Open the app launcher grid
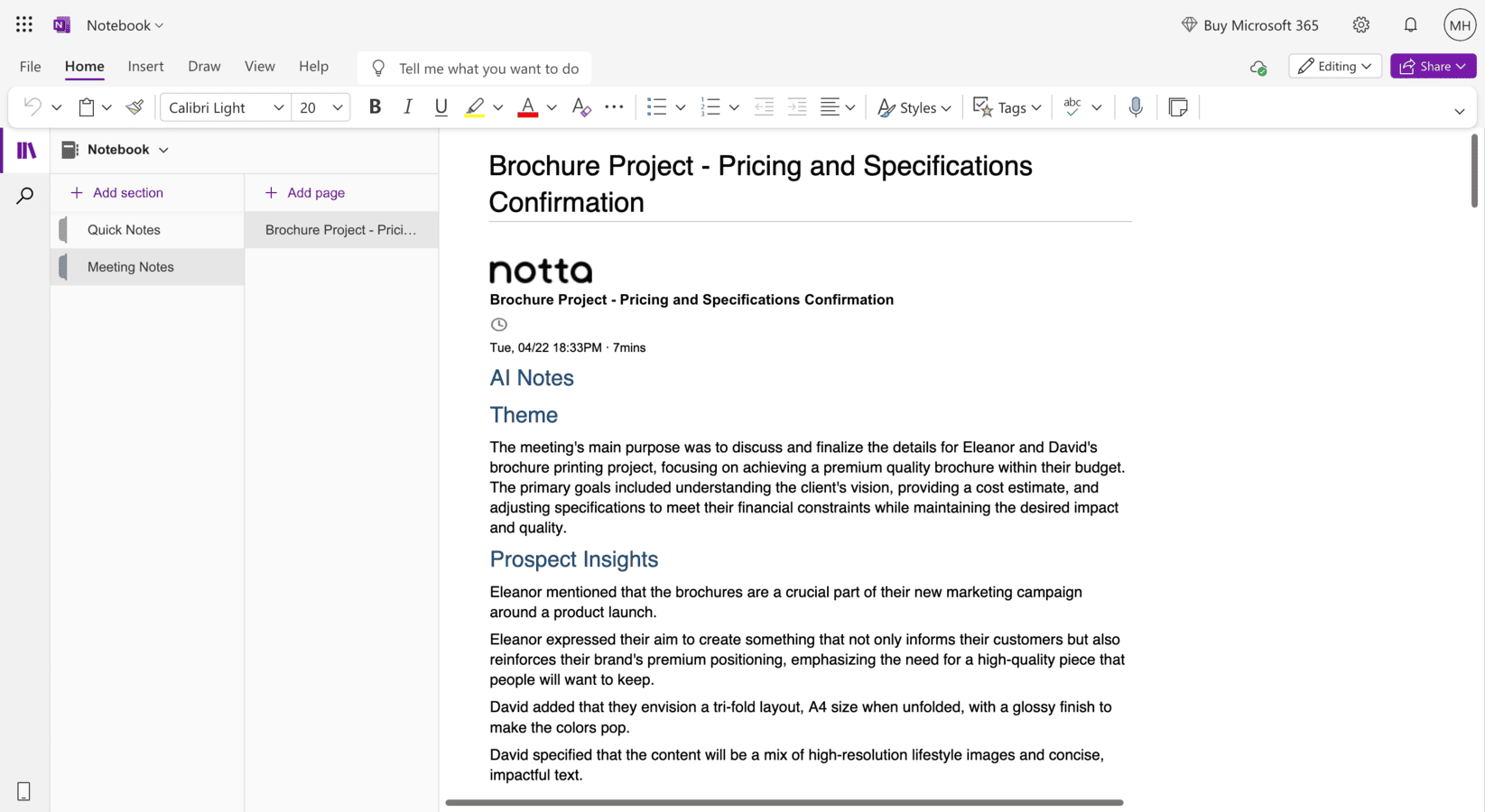This screenshot has width=1485, height=812. (24, 25)
